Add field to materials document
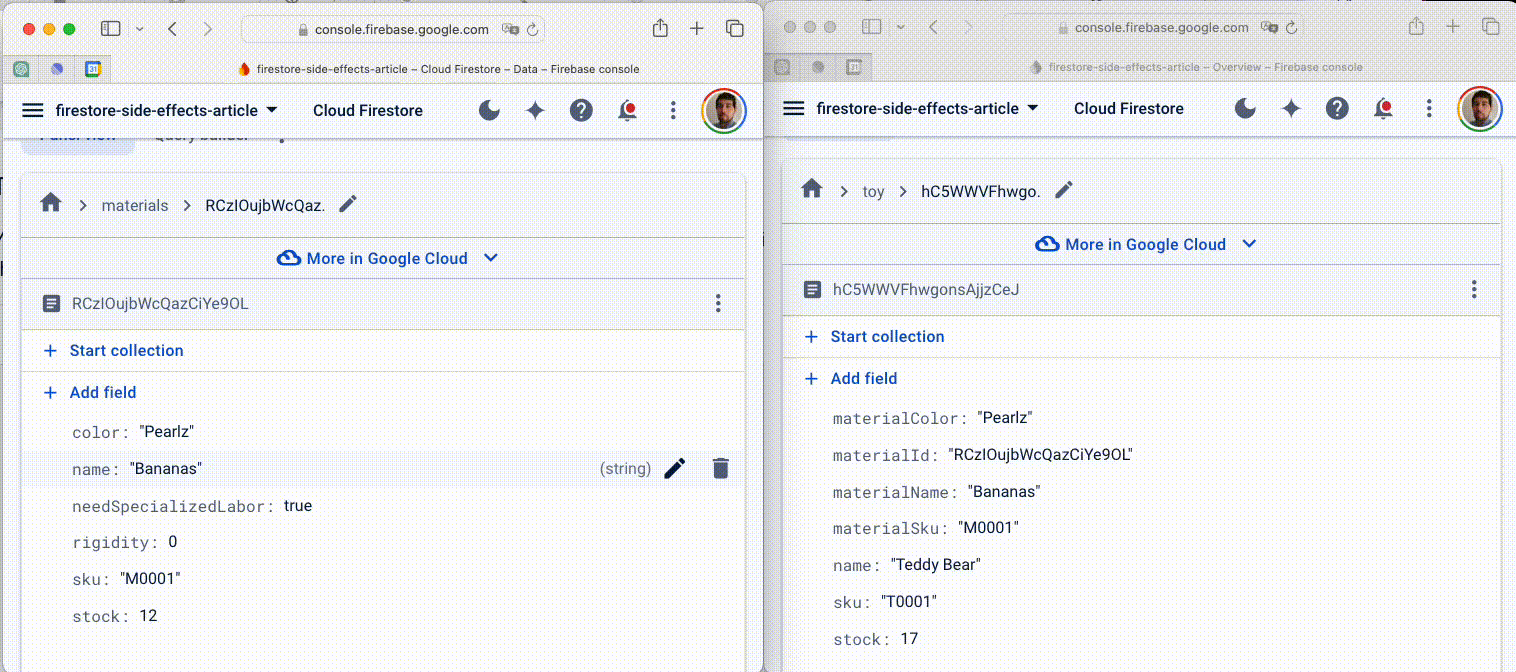 (x=90, y=393)
